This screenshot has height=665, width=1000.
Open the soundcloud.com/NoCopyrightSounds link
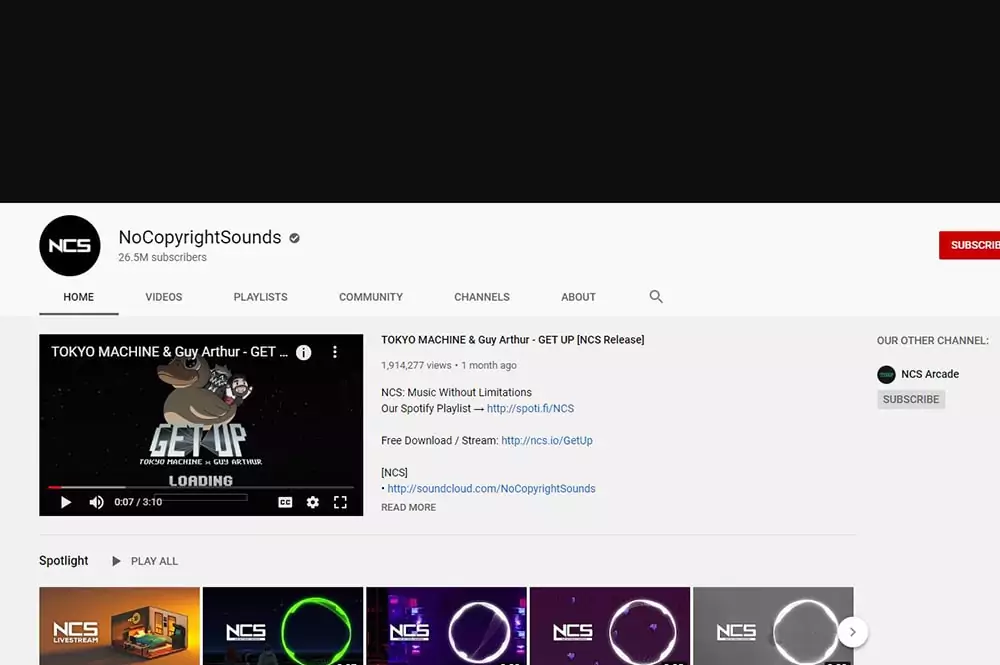(491, 488)
